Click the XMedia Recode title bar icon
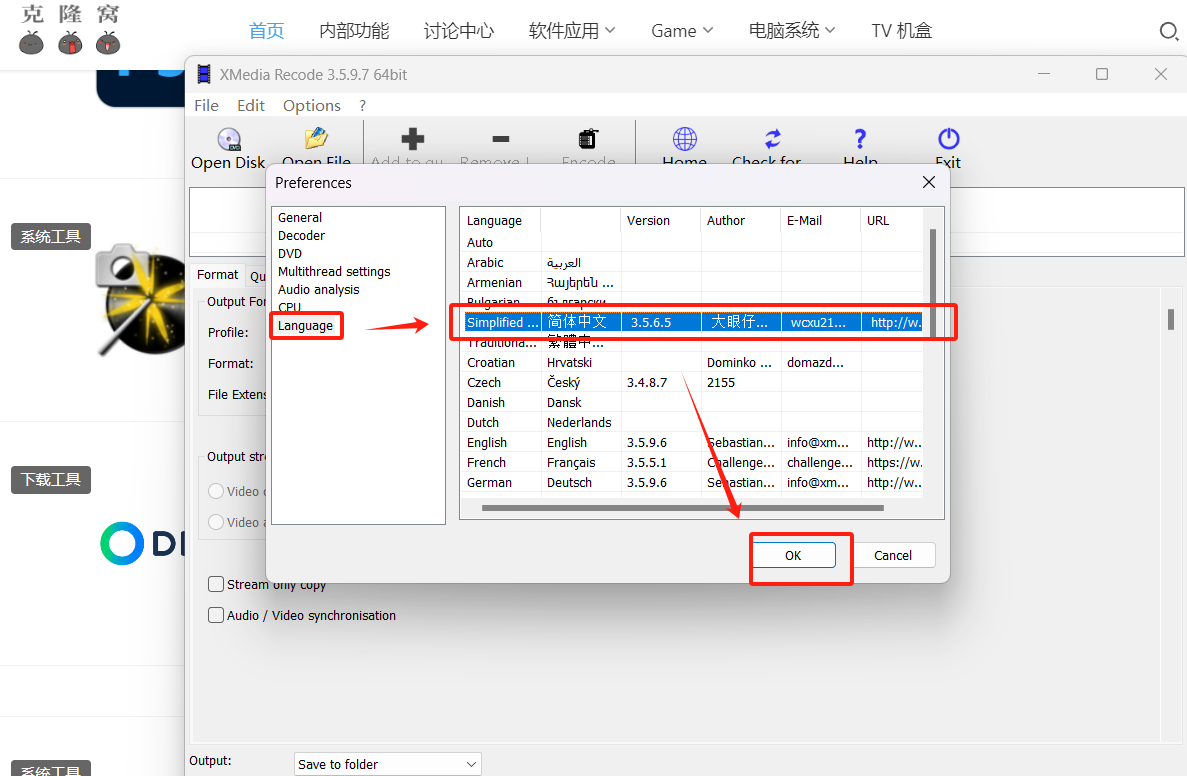The image size is (1187, 776). [x=204, y=74]
